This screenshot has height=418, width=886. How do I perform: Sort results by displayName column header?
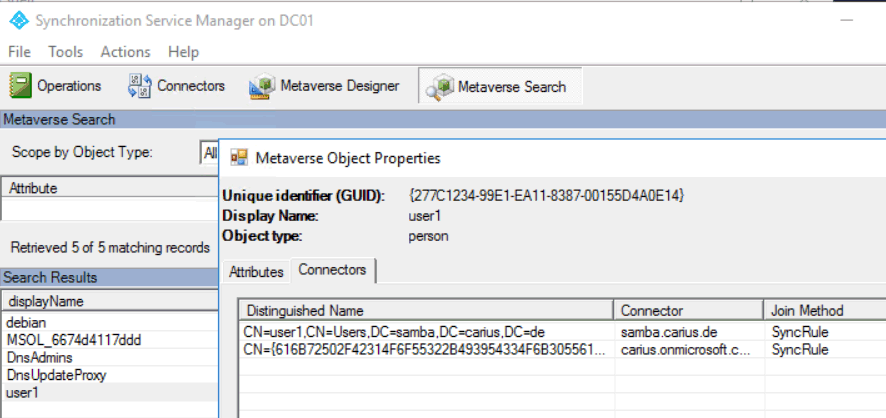point(110,302)
